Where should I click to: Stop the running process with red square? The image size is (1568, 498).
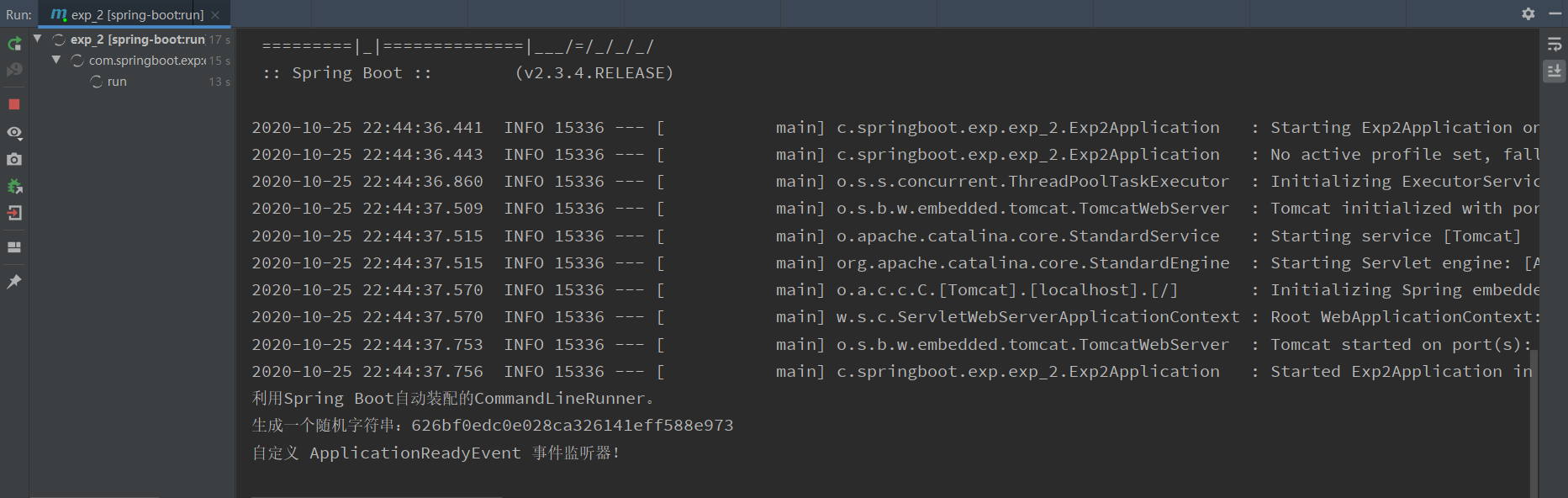[x=14, y=104]
